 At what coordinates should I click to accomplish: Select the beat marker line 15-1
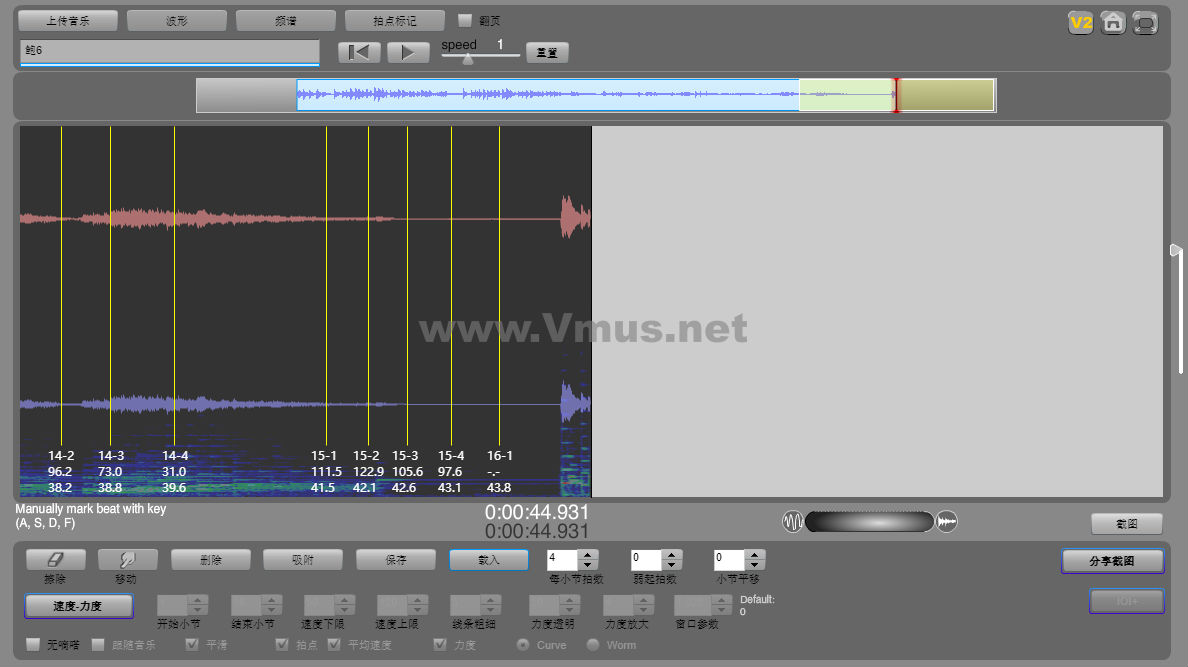pos(327,288)
